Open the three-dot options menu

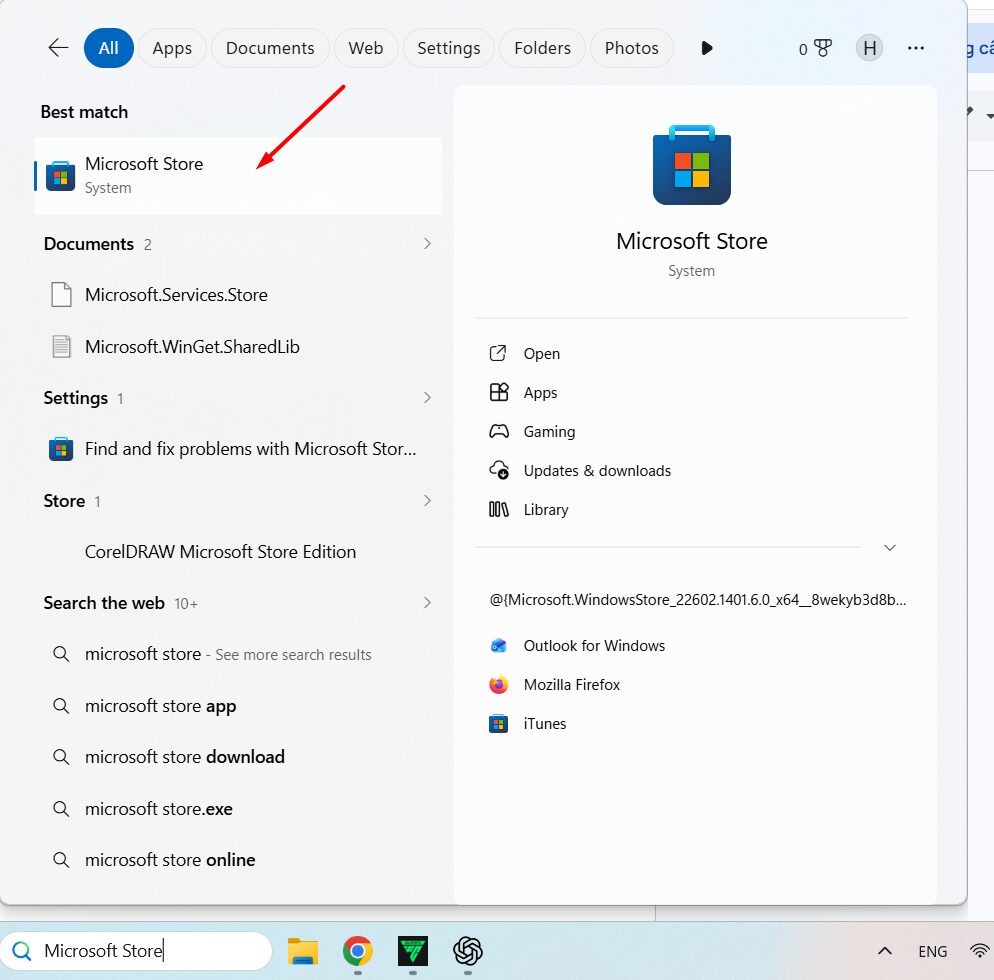(915, 48)
